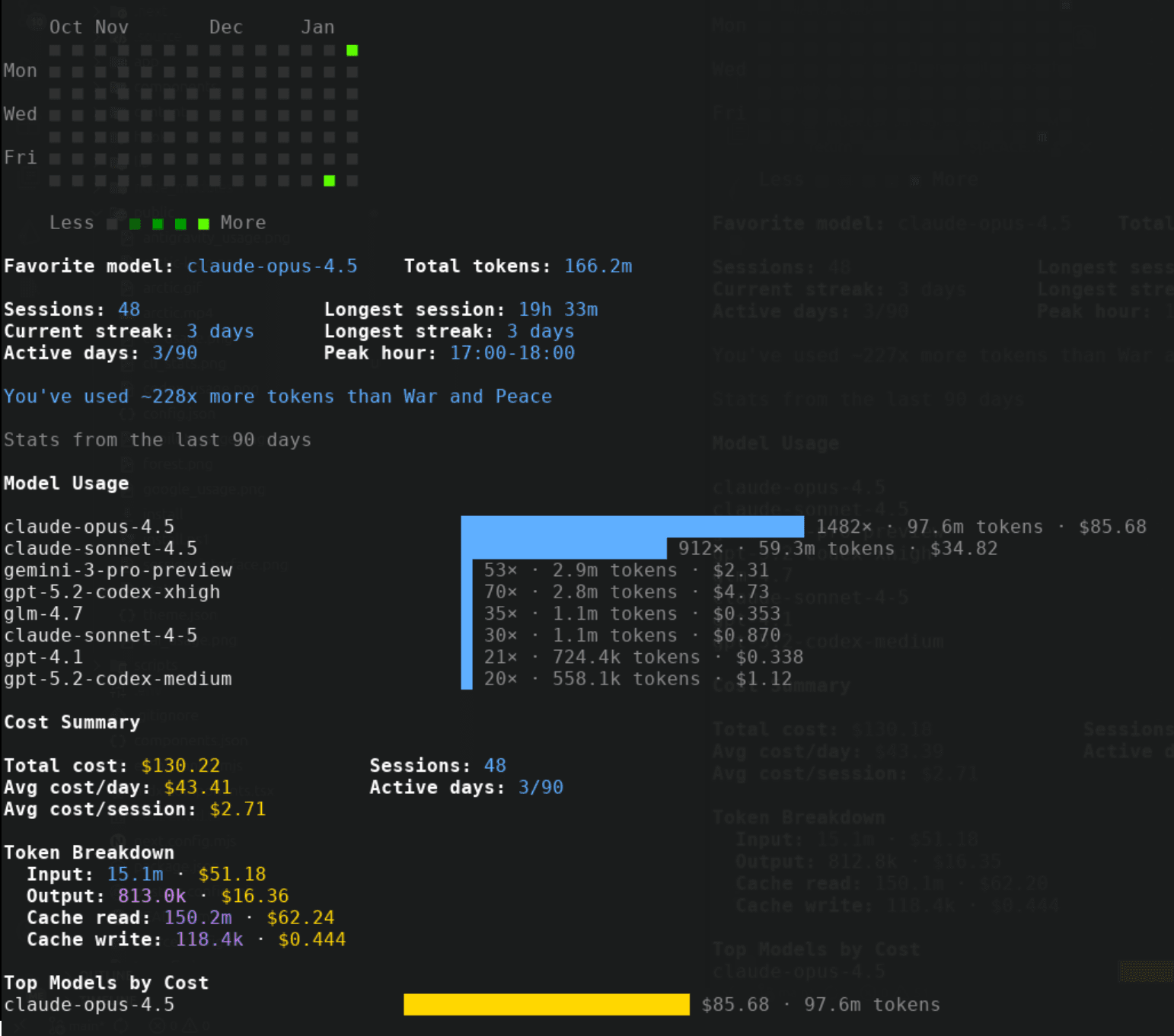Expand the Model Usage section
The width and height of the screenshot is (1174, 1036).
pos(66,483)
